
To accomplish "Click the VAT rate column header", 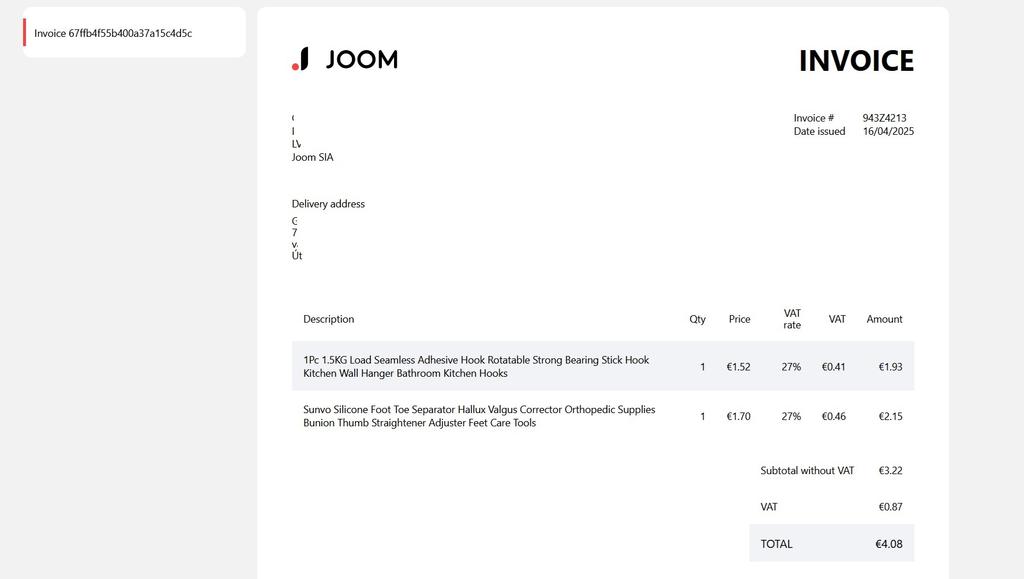I will point(792,319).
